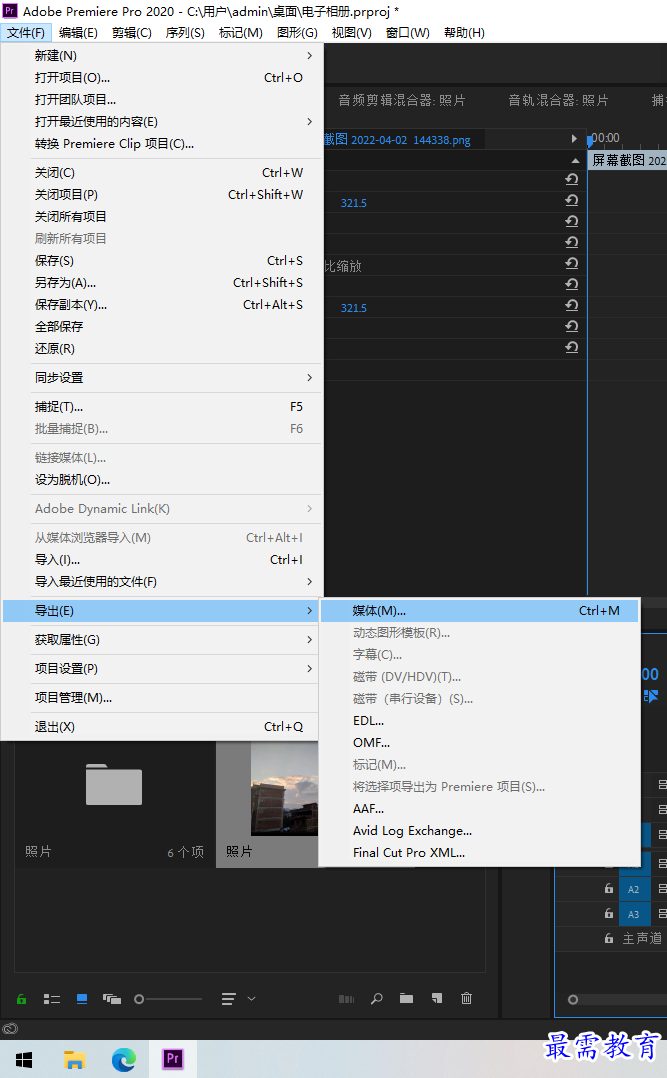The height and width of the screenshot is (1078, 667).
Task: Create a new bin with folder icon
Action: tap(406, 998)
